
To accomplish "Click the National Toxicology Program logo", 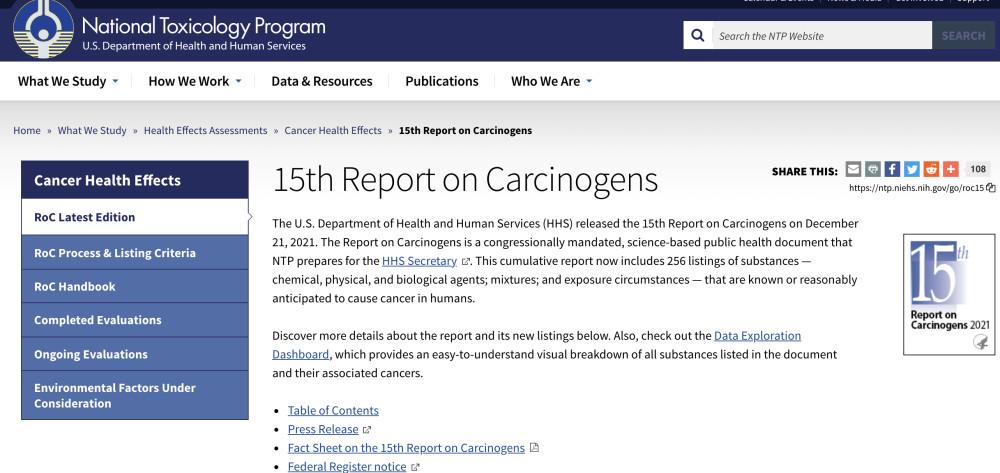I will (43, 29).
